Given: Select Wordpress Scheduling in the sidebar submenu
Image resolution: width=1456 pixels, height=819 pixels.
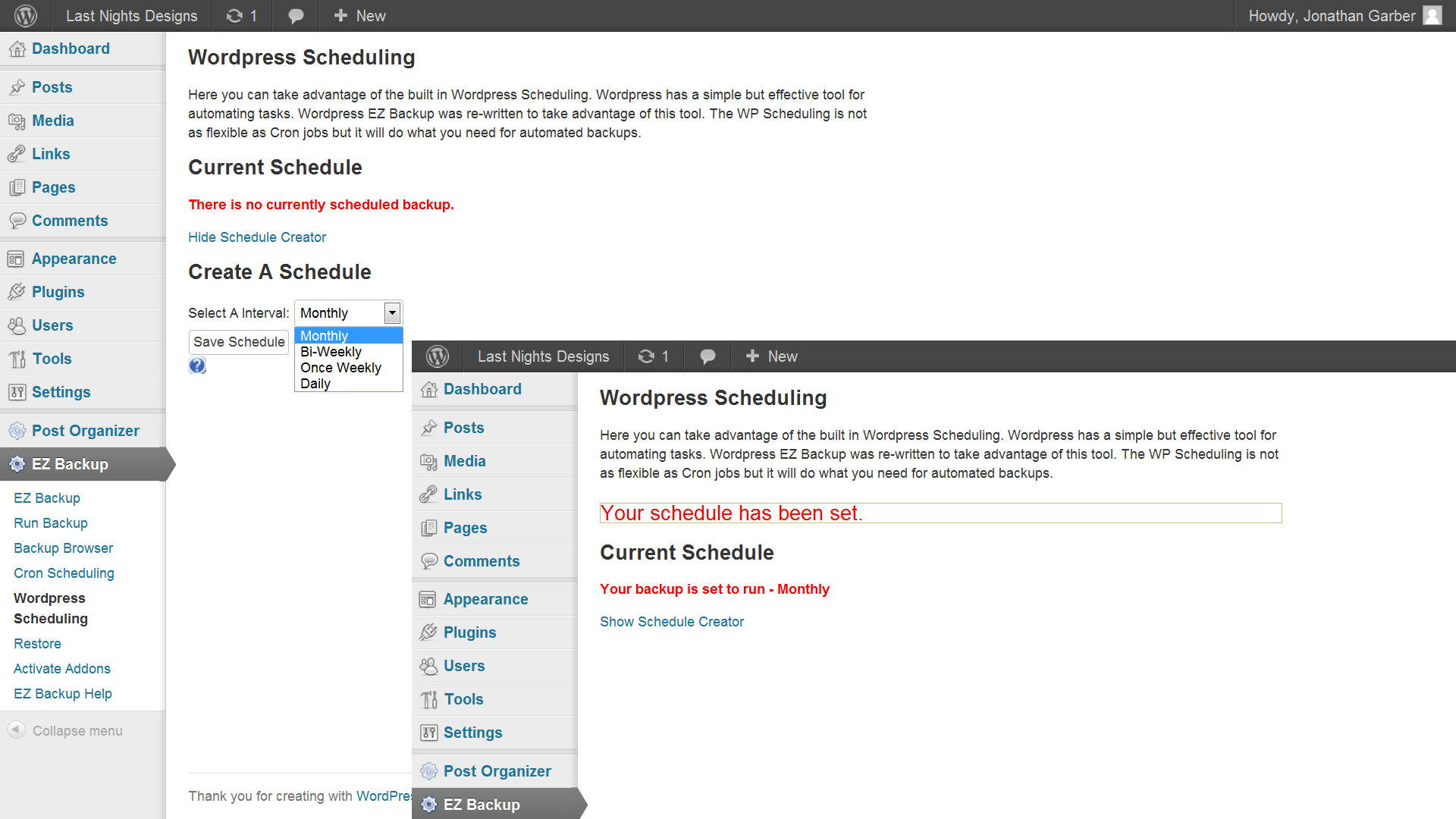Looking at the screenshot, I should pyautogui.click(x=51, y=608).
